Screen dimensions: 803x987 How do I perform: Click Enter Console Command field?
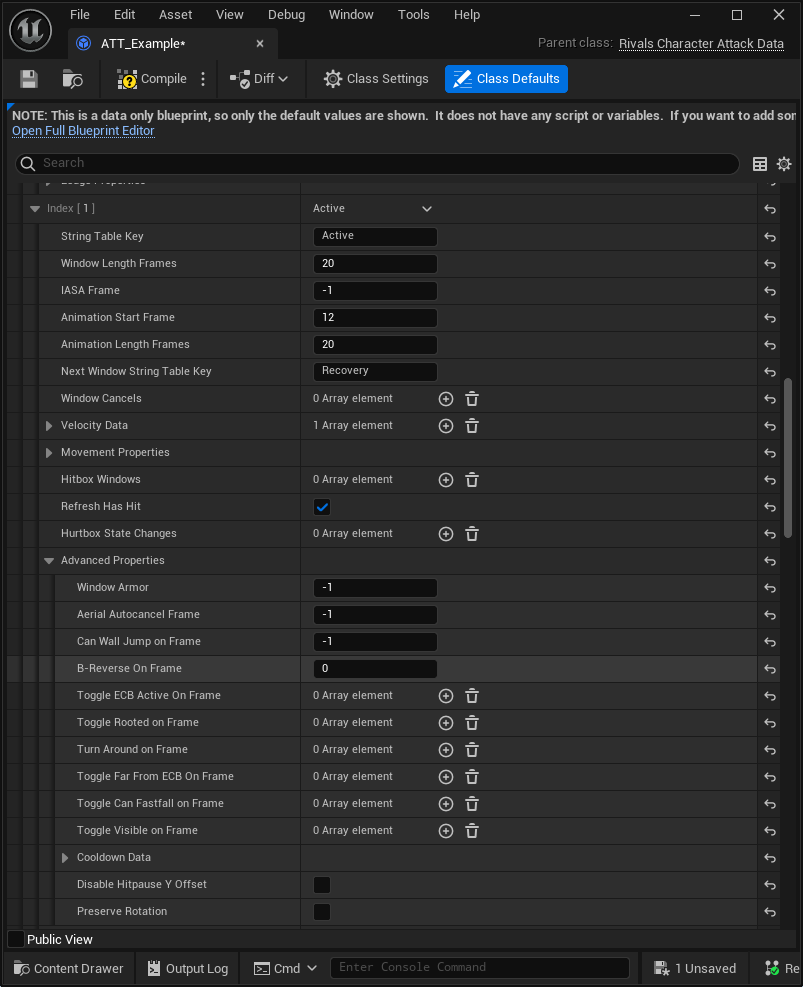480,967
